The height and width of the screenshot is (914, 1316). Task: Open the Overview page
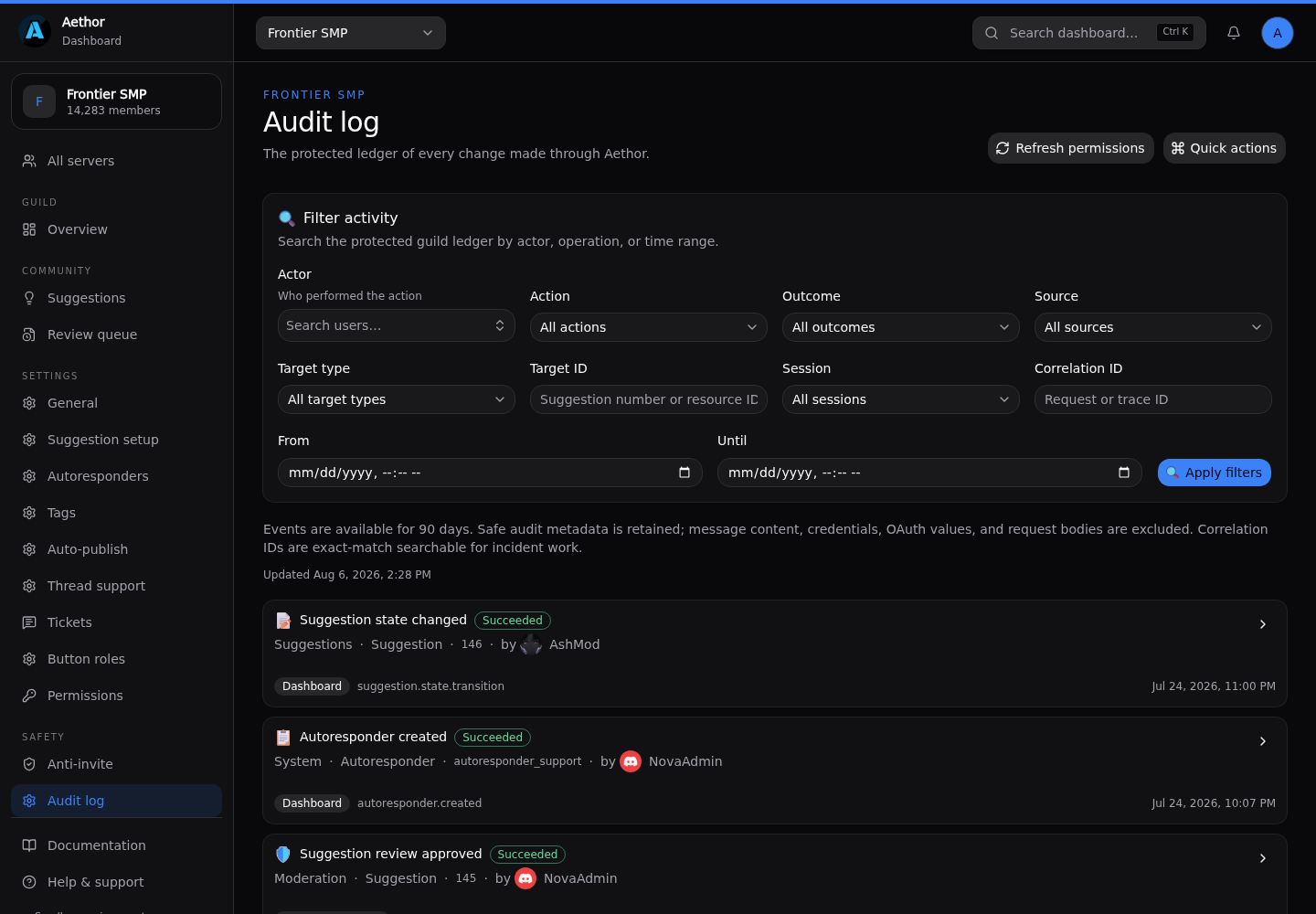[116, 229]
